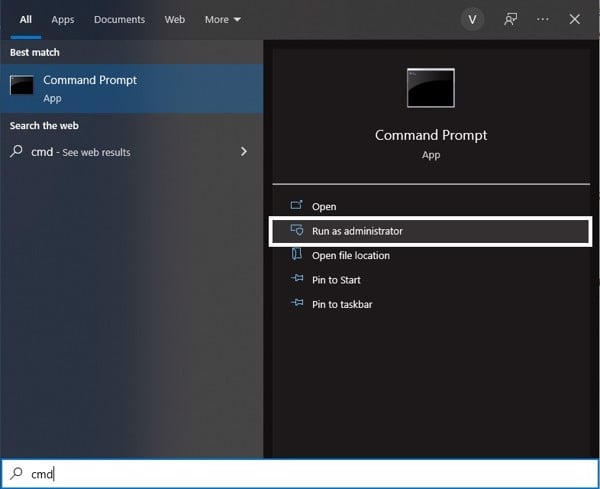Click the Pin to taskbar pin icon
The width and height of the screenshot is (600, 489).
297,303
